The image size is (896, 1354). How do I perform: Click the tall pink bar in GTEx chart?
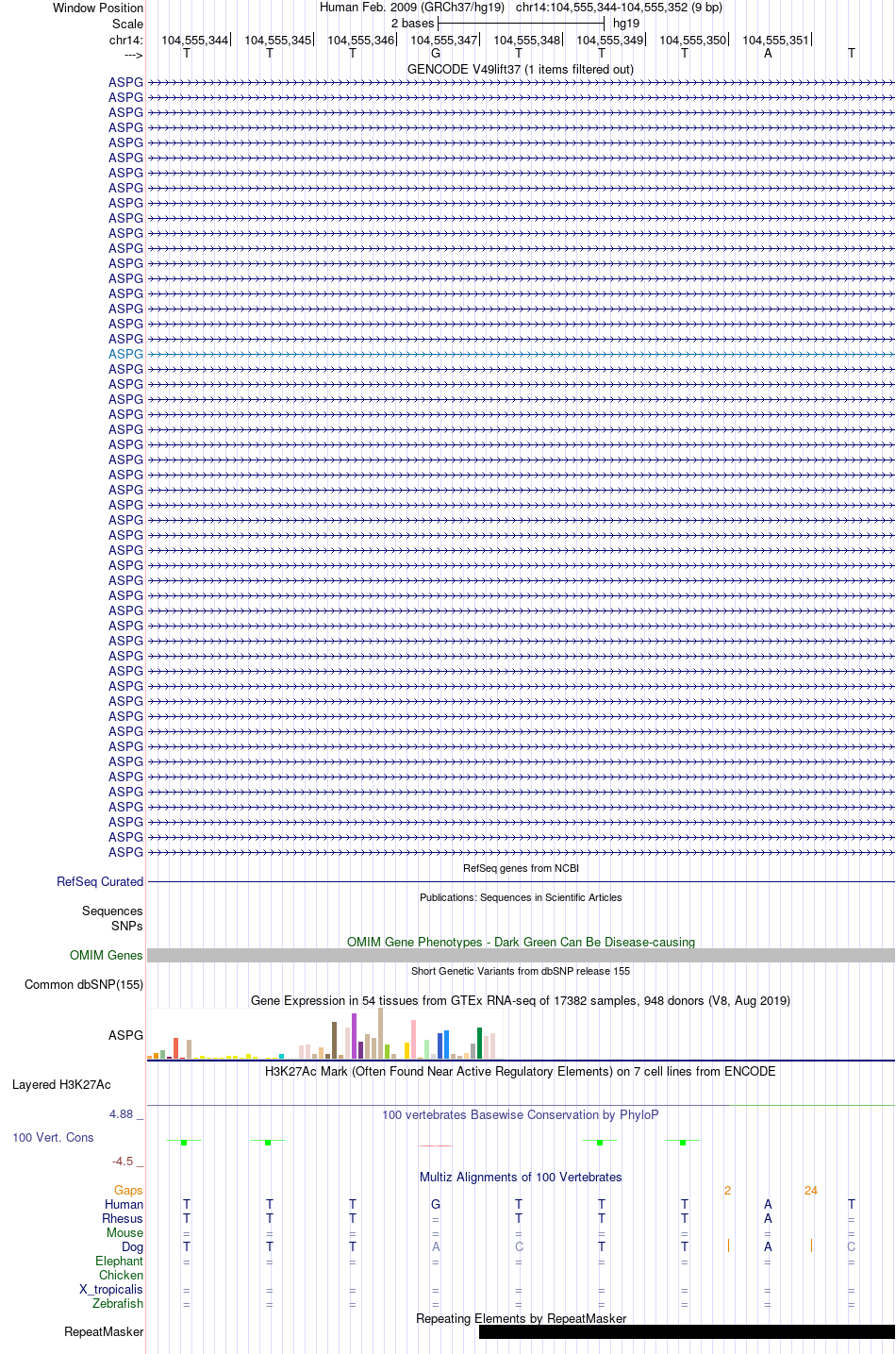[x=413, y=1040]
